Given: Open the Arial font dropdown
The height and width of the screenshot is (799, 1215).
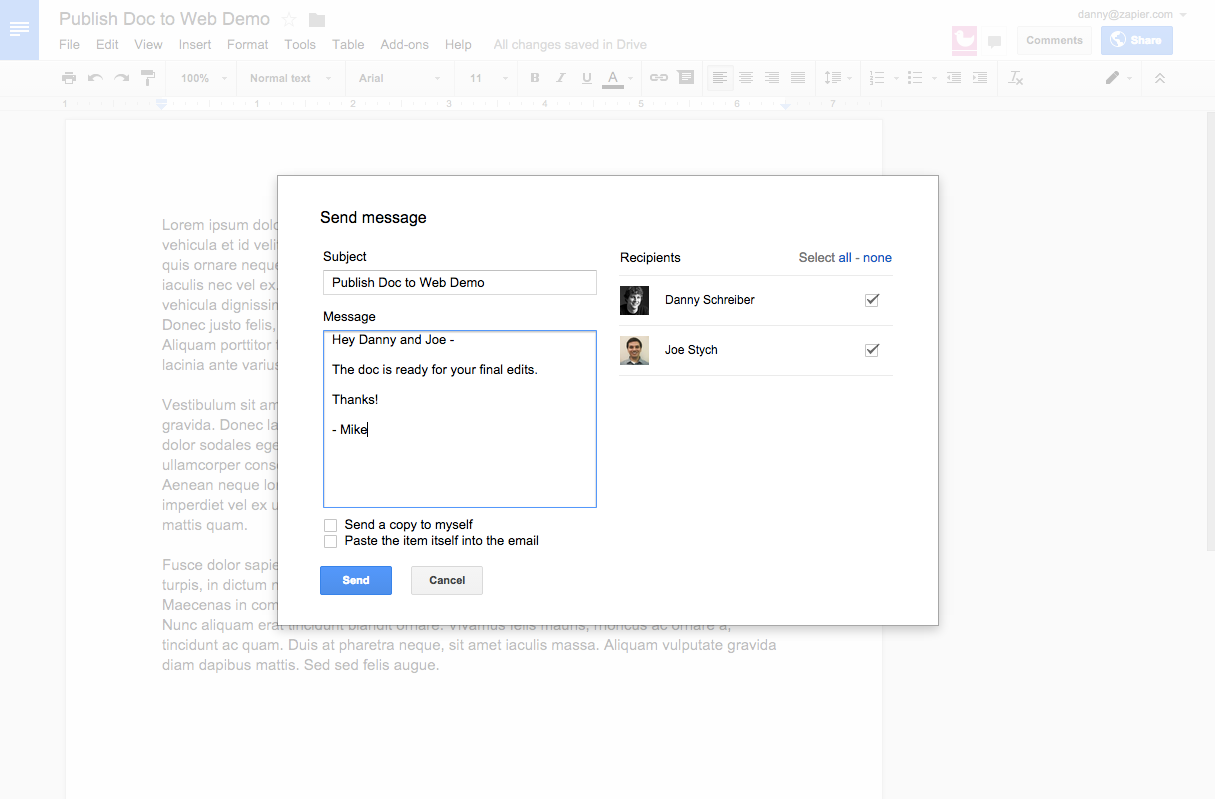Looking at the screenshot, I should [398, 78].
